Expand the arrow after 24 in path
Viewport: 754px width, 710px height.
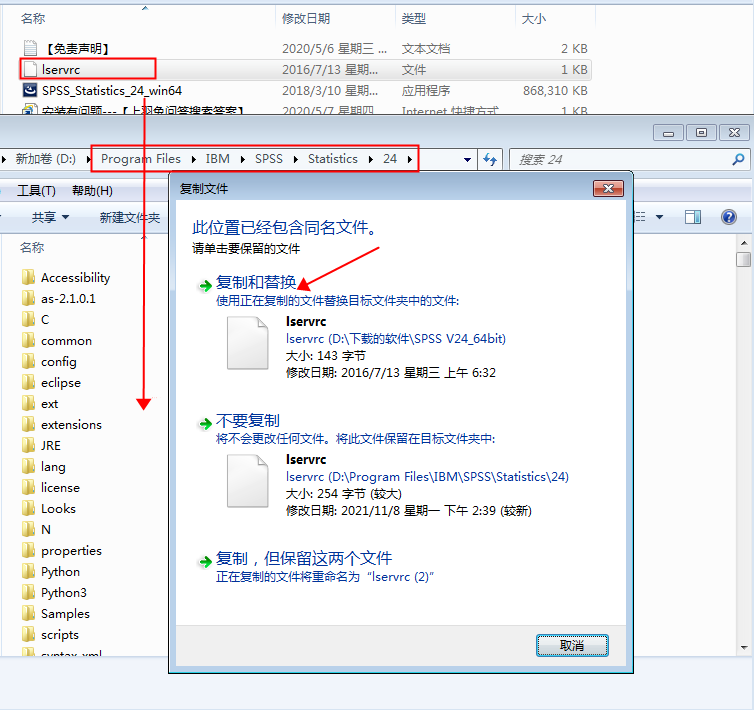tap(409, 159)
